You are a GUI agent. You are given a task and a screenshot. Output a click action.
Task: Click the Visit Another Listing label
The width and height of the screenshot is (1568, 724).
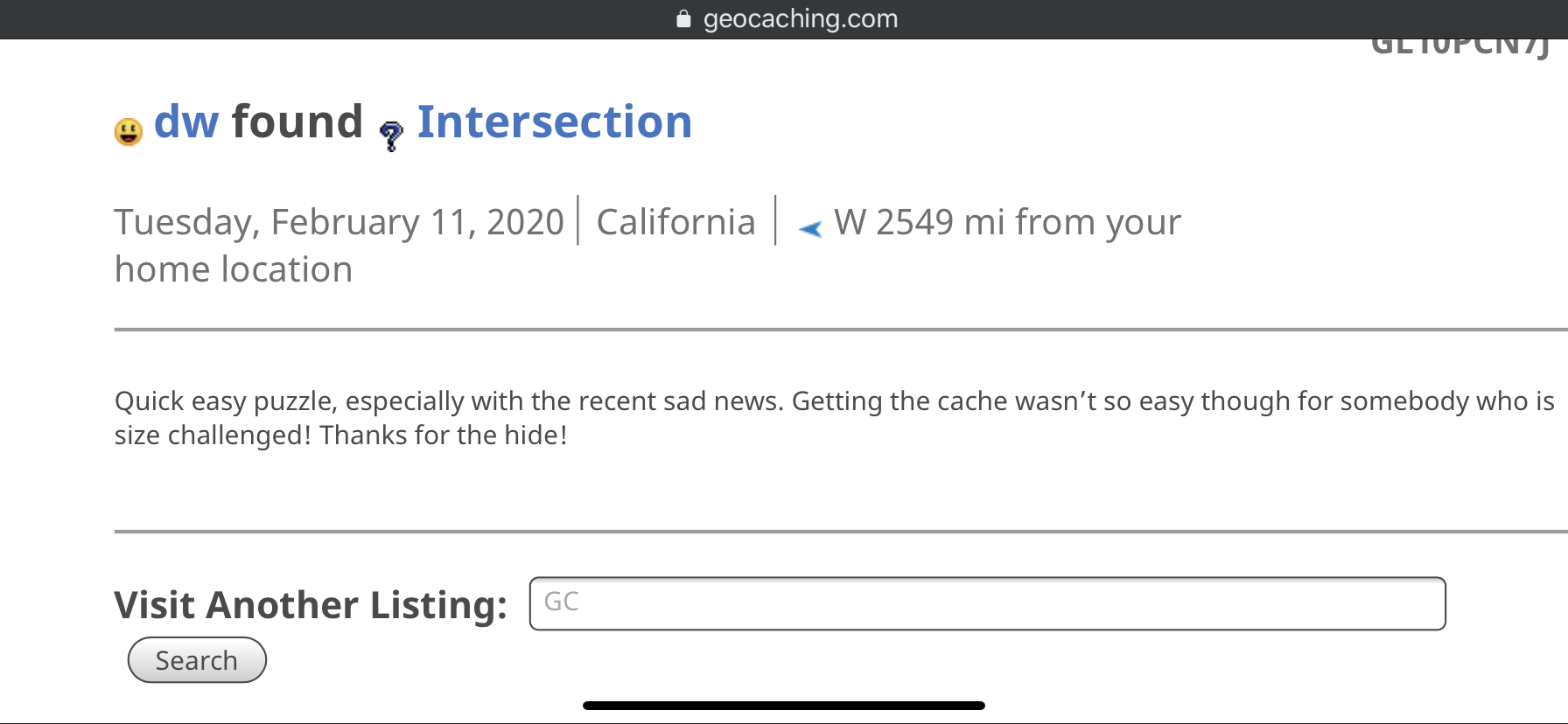point(311,605)
